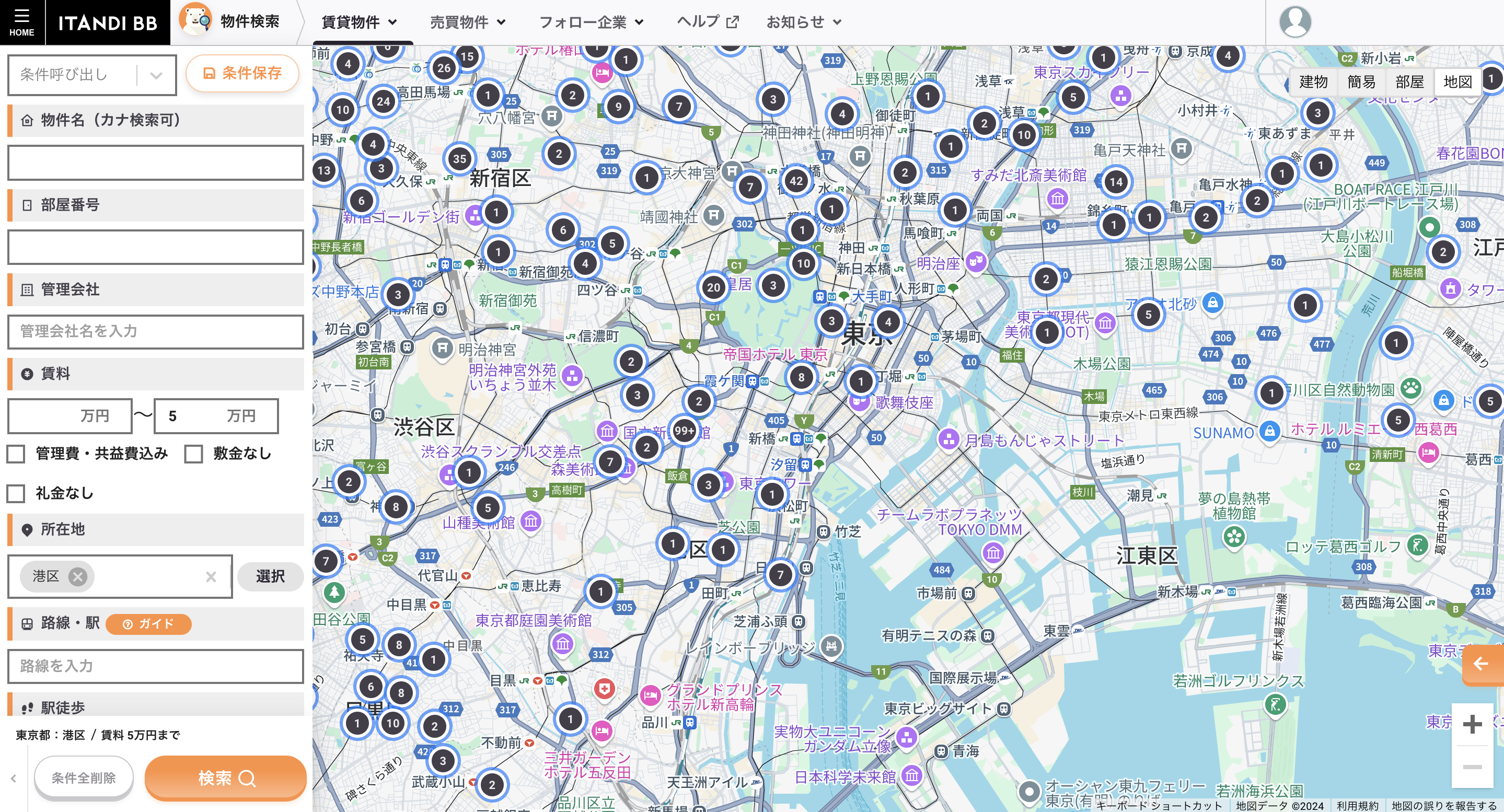1504x812 pixels.
Task: Expand the 賃貸物件 menu
Action: click(x=359, y=22)
